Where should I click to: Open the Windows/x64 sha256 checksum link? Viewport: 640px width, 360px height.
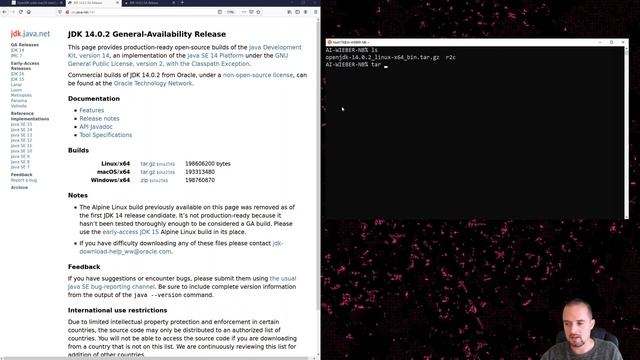[x=159, y=180]
